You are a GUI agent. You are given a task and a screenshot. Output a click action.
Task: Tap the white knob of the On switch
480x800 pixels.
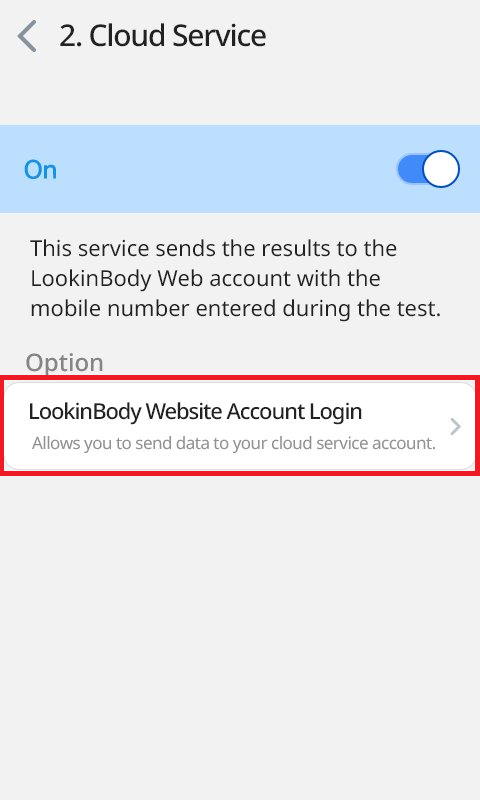pos(441,169)
